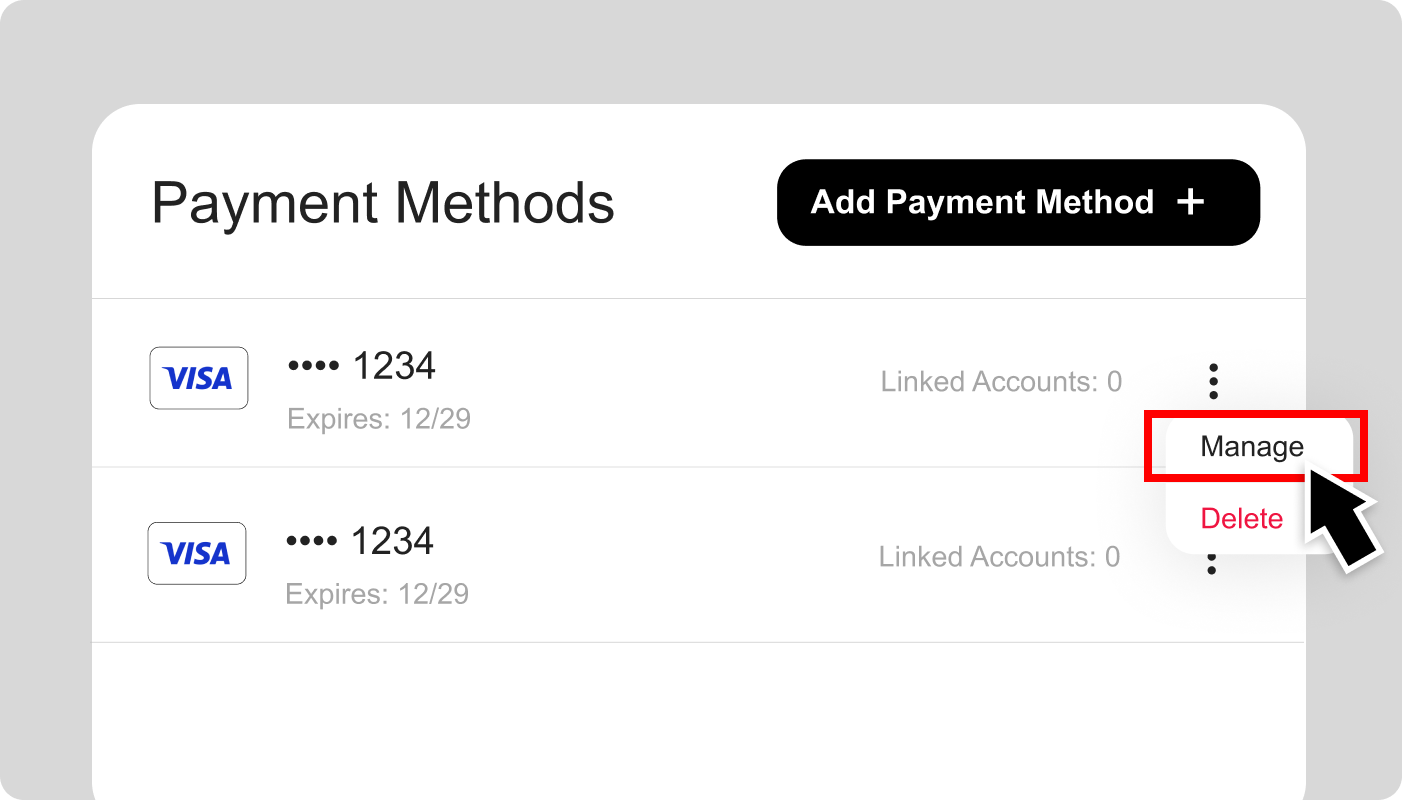Click Linked Accounts: 0 on the first card

click(1001, 381)
